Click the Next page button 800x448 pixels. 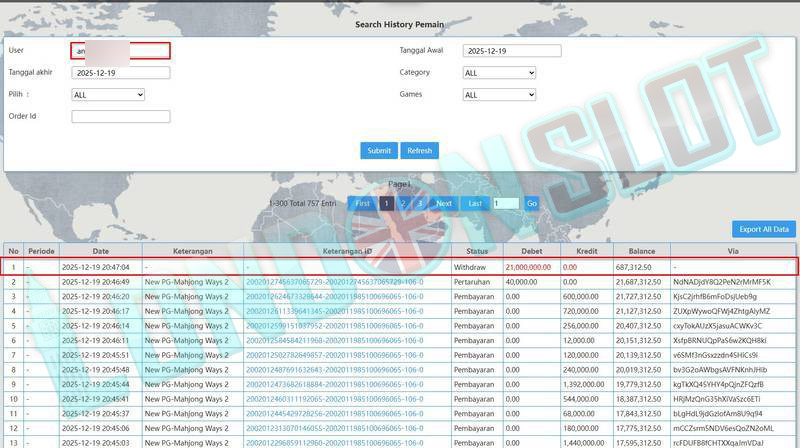pyautogui.click(x=444, y=203)
